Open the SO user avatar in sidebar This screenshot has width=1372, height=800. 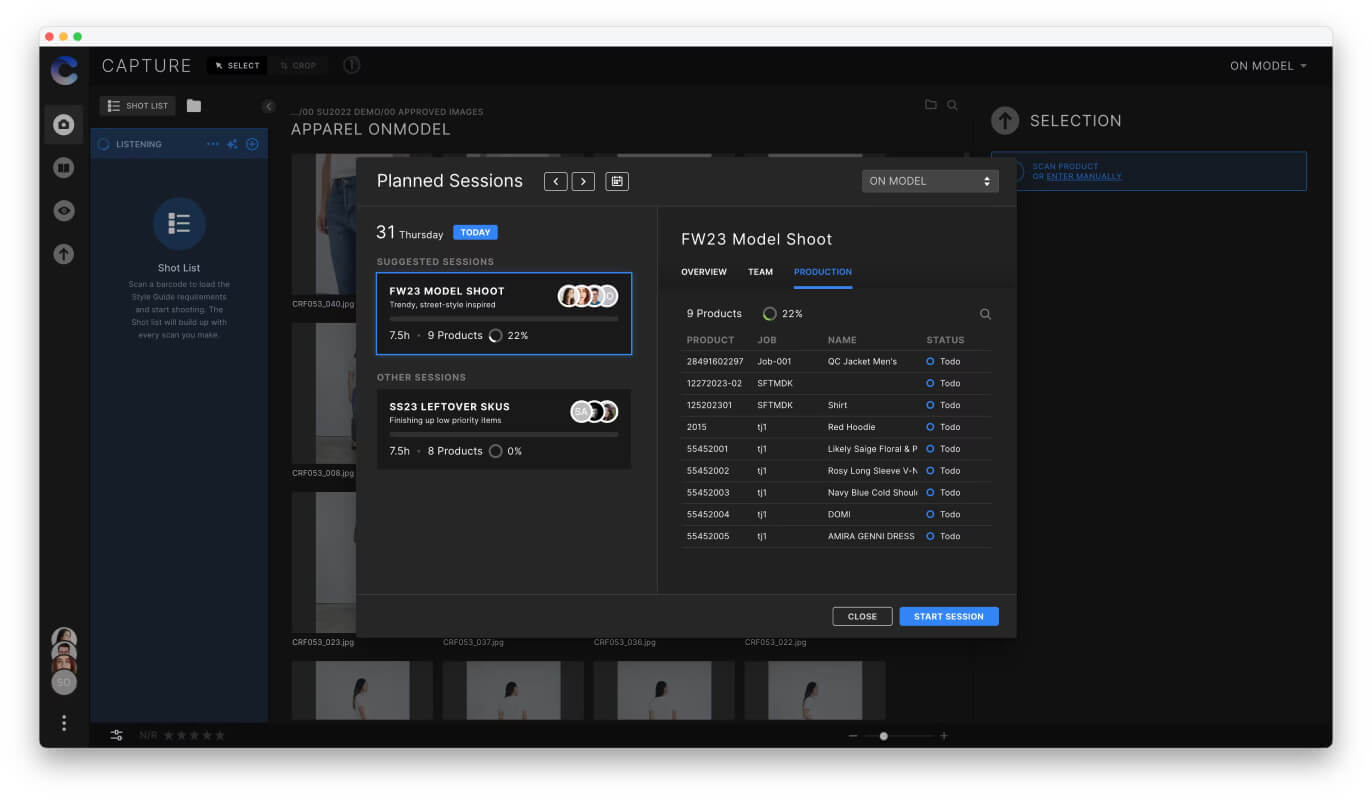64,682
